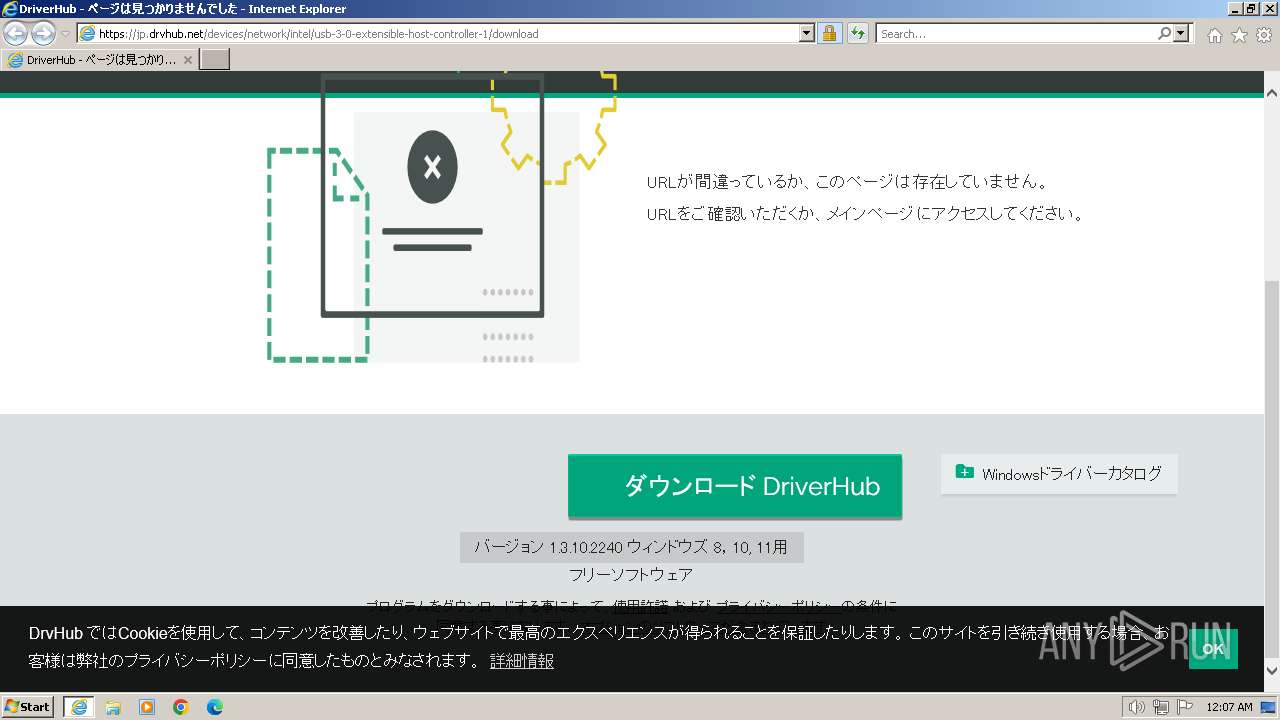Click the Search box field
The width and height of the screenshot is (1280, 720).
(x=1016, y=33)
